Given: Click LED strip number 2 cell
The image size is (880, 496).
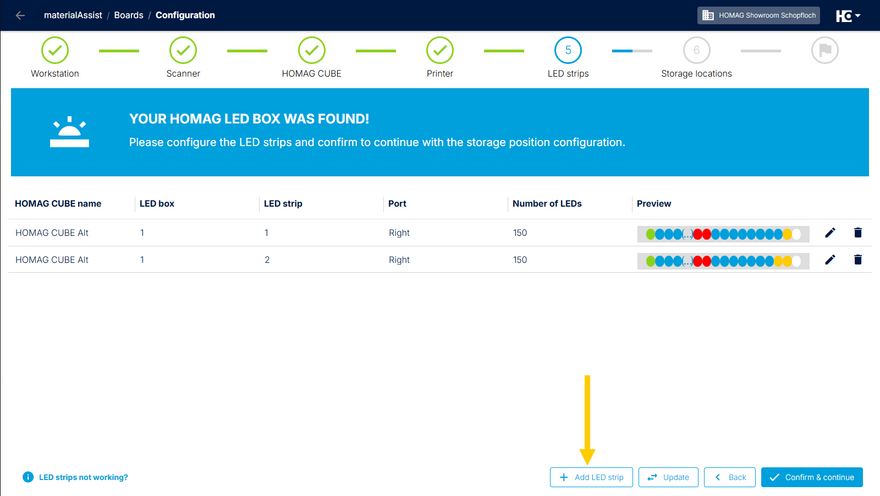Looking at the screenshot, I should (x=267, y=260).
